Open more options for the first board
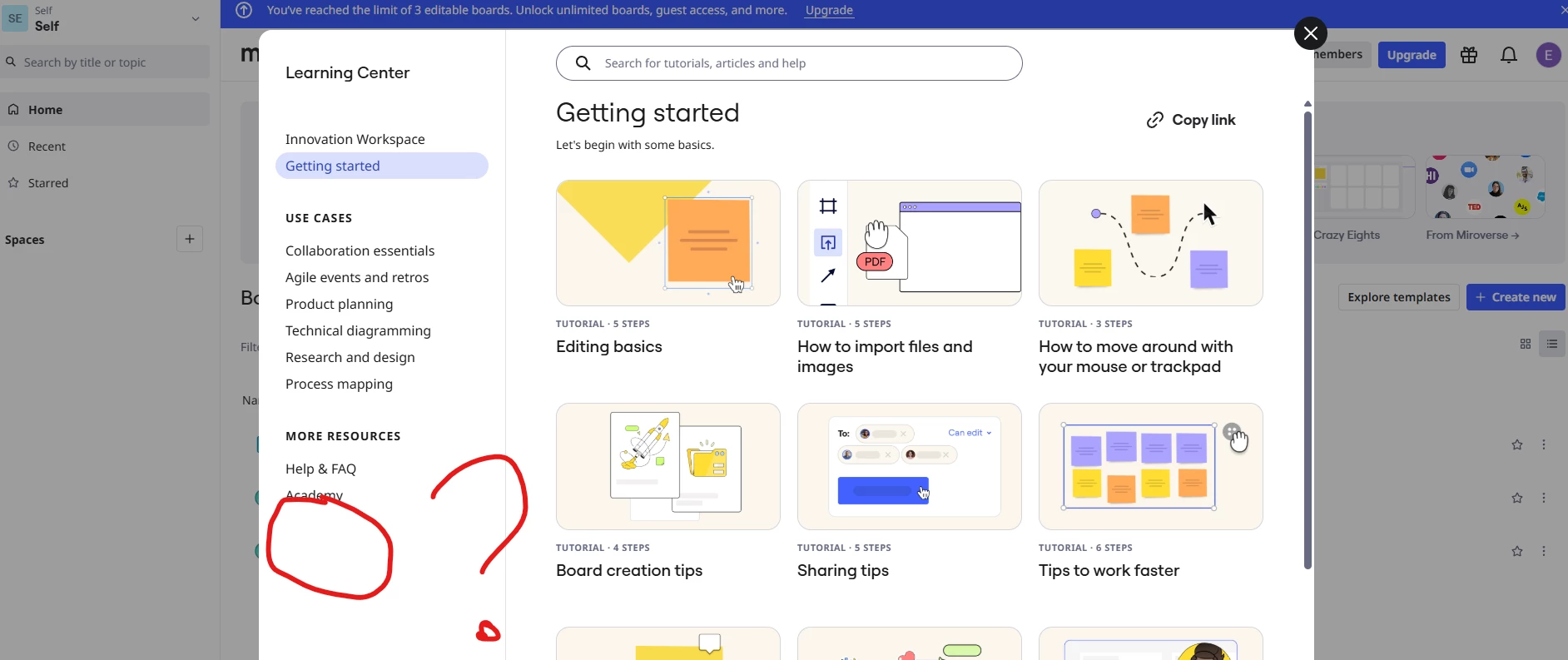The image size is (1568, 660). 1544,445
